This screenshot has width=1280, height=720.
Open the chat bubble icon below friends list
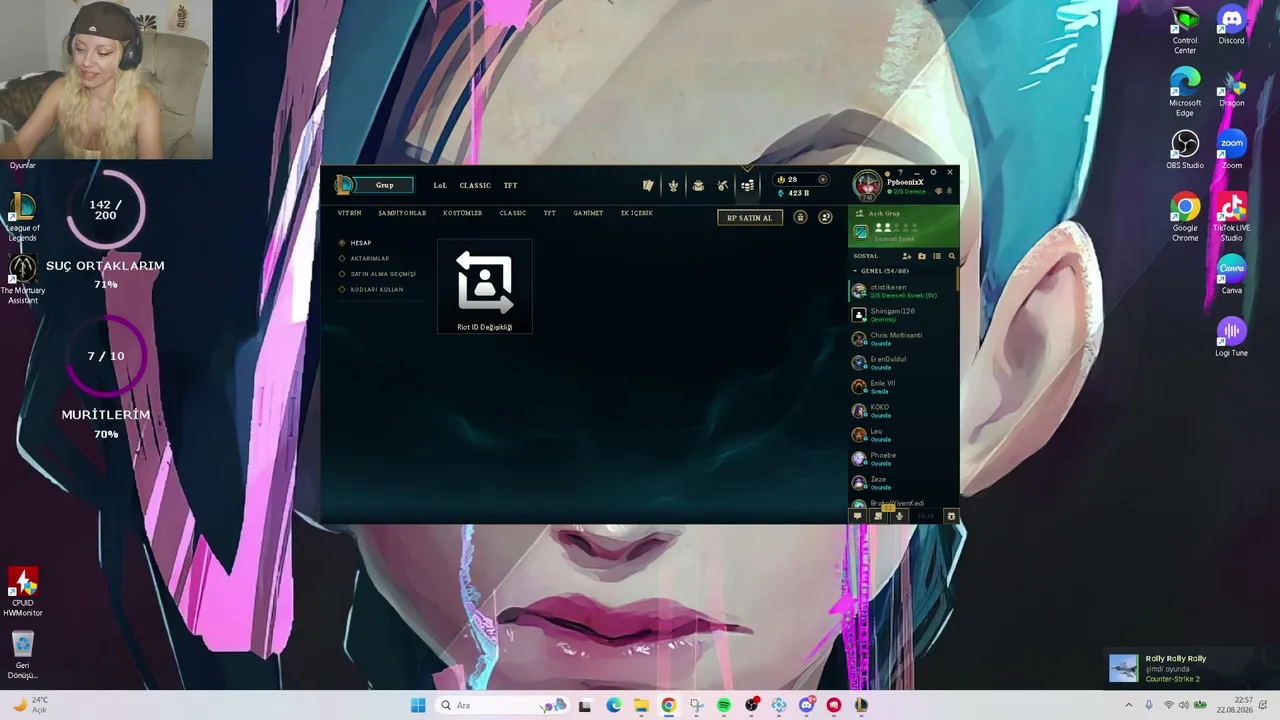[857, 516]
